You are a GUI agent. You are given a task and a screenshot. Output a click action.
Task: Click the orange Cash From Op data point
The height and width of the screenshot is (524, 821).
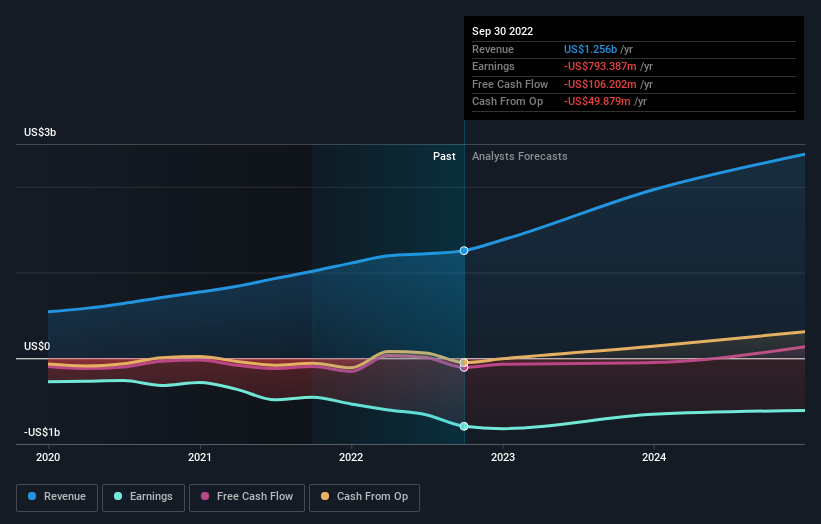(464, 362)
